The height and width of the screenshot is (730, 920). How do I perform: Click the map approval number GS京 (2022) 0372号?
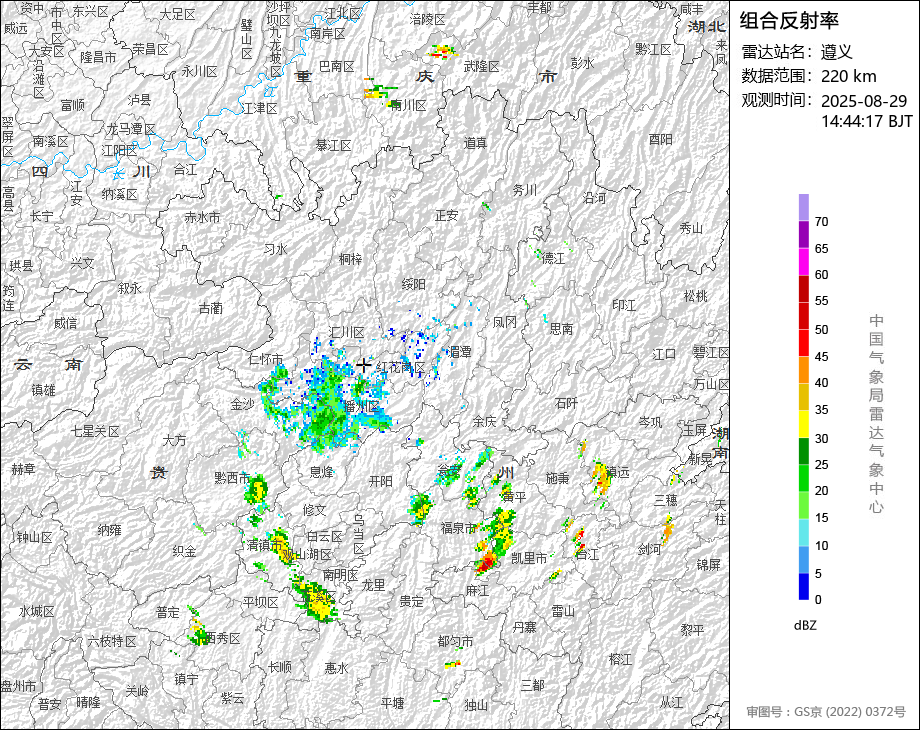tap(850, 712)
